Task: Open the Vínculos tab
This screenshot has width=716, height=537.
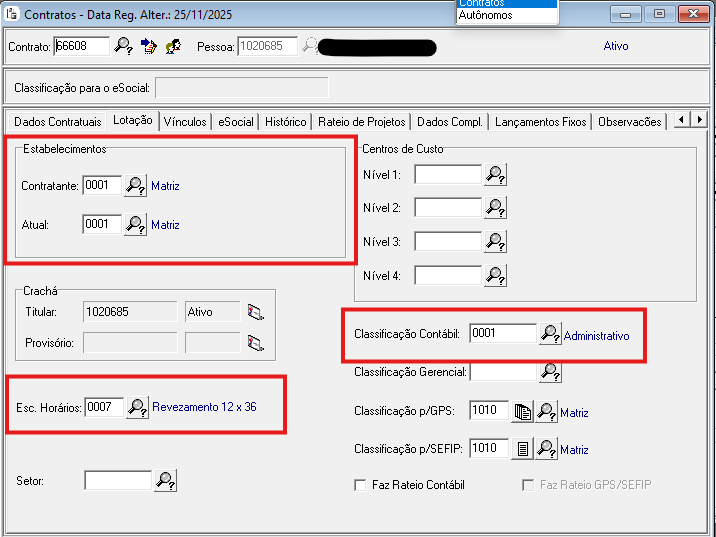Action: (185, 121)
